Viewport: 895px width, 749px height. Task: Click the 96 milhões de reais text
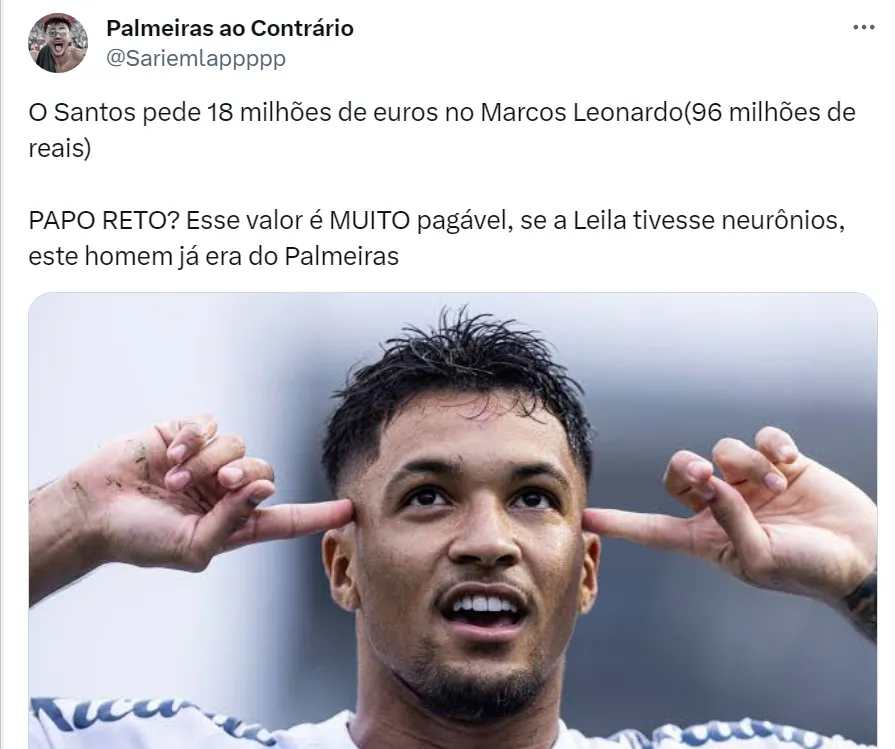click(x=442, y=130)
